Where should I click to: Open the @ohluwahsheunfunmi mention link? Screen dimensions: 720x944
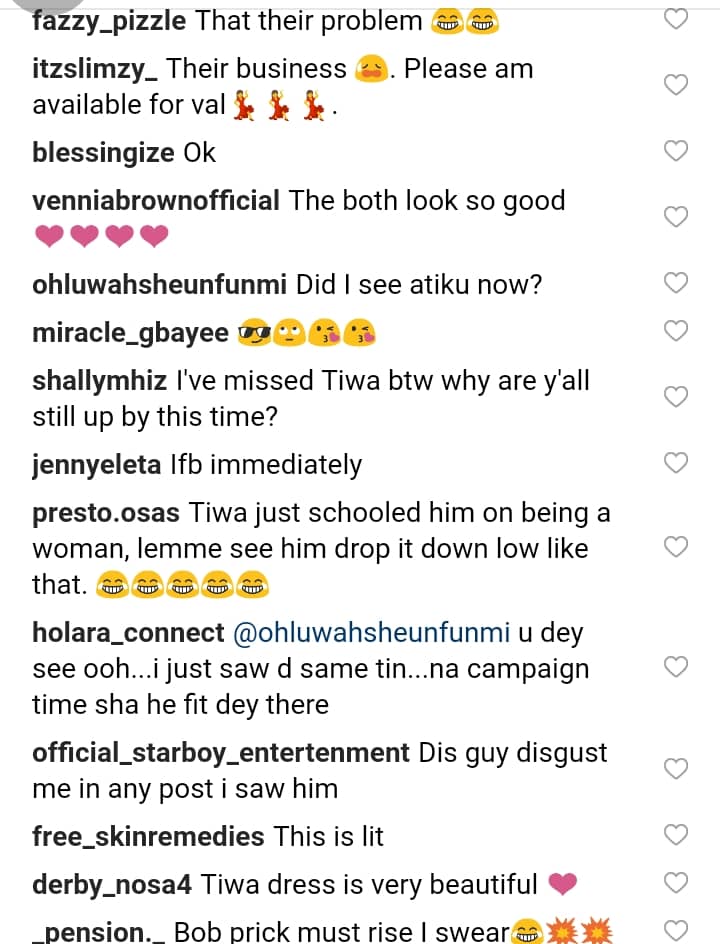[371, 633]
